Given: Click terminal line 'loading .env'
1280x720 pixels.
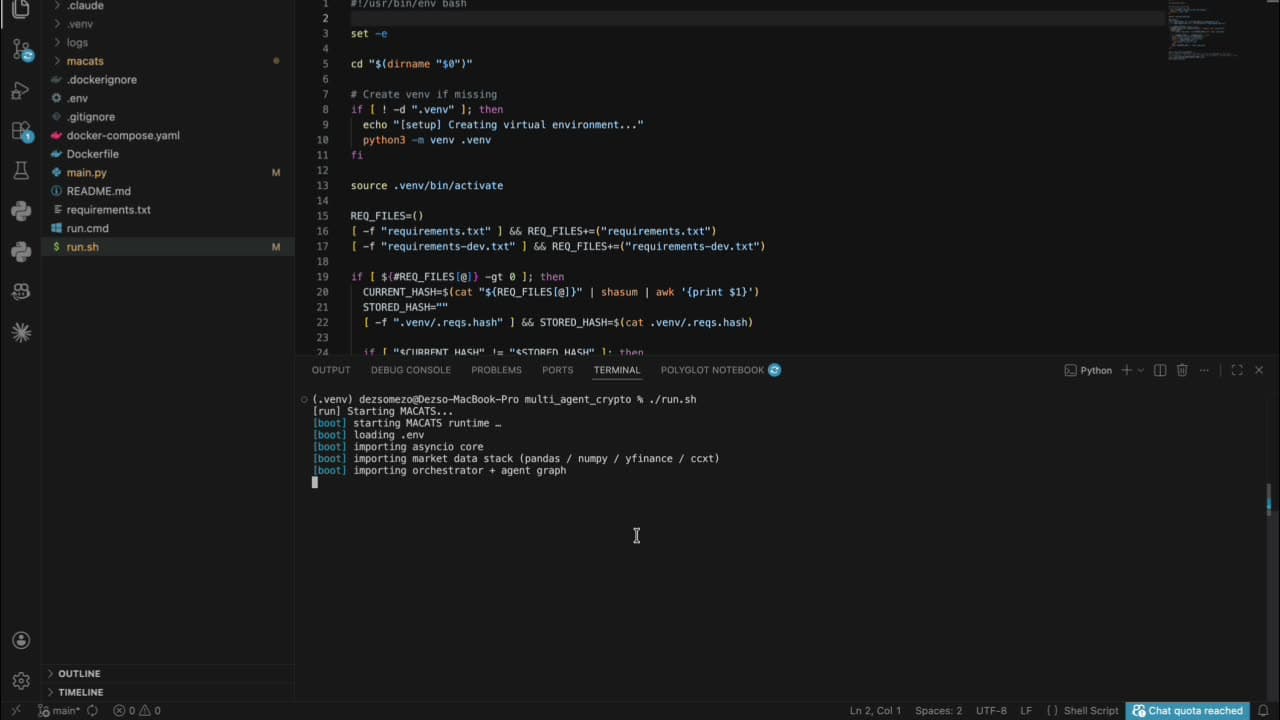Looking at the screenshot, I should click(368, 435).
